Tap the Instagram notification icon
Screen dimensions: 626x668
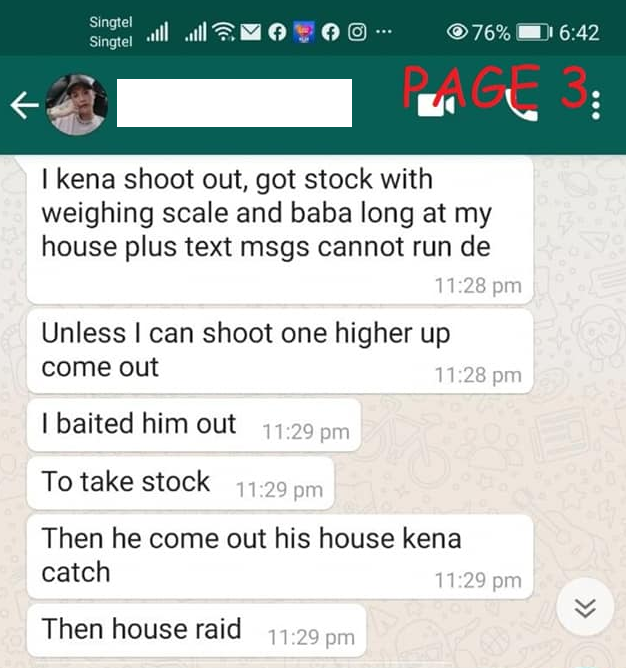coord(357,32)
